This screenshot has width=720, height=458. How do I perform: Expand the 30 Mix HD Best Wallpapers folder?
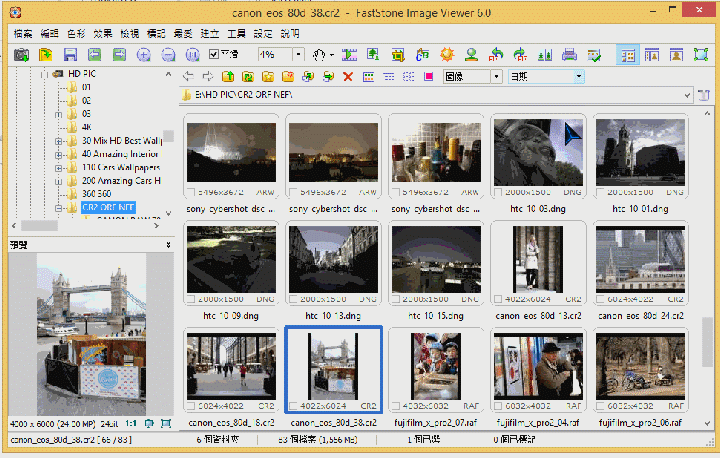click(59, 141)
